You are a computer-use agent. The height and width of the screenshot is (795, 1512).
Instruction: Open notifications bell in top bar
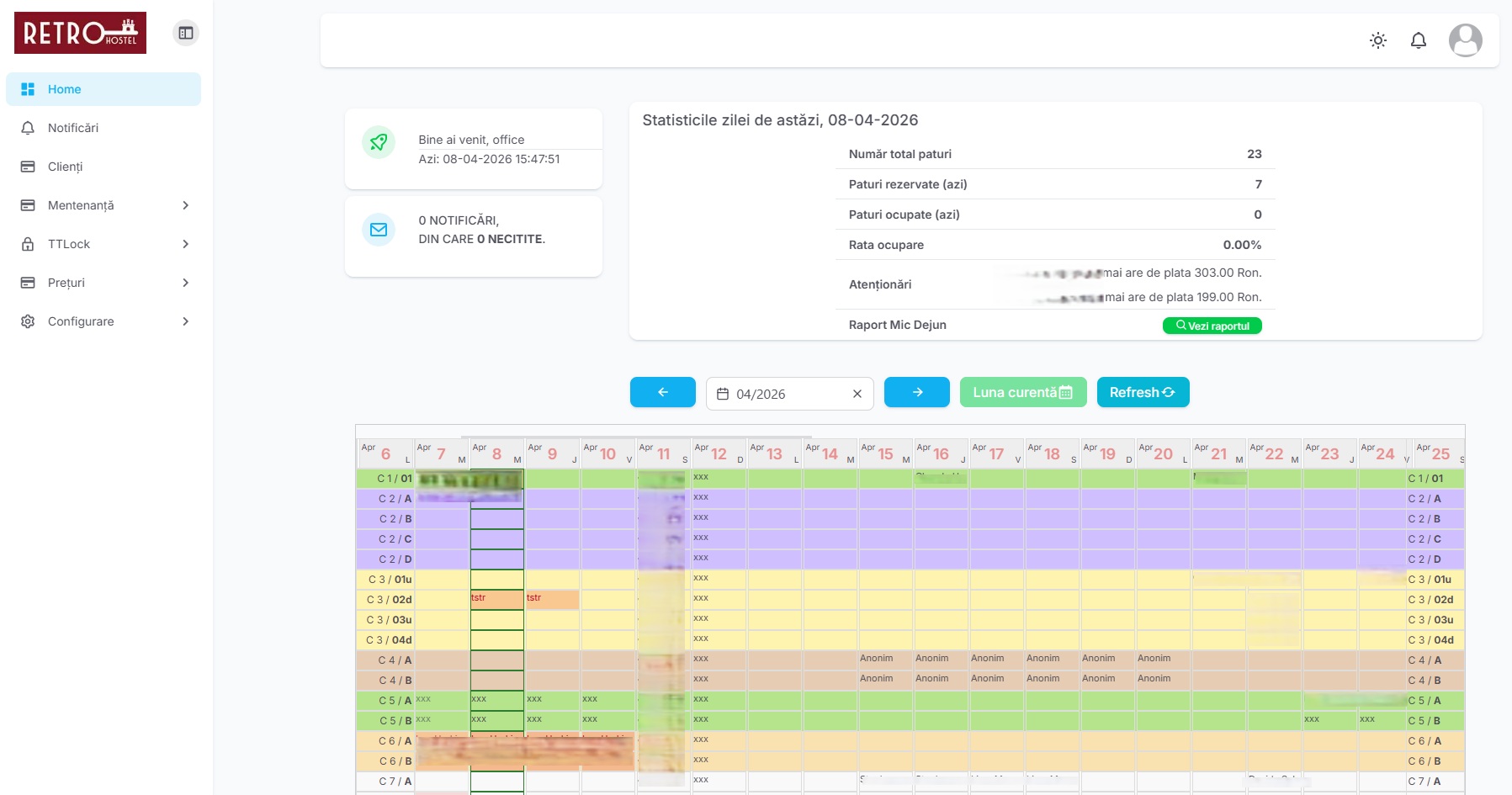1418,40
